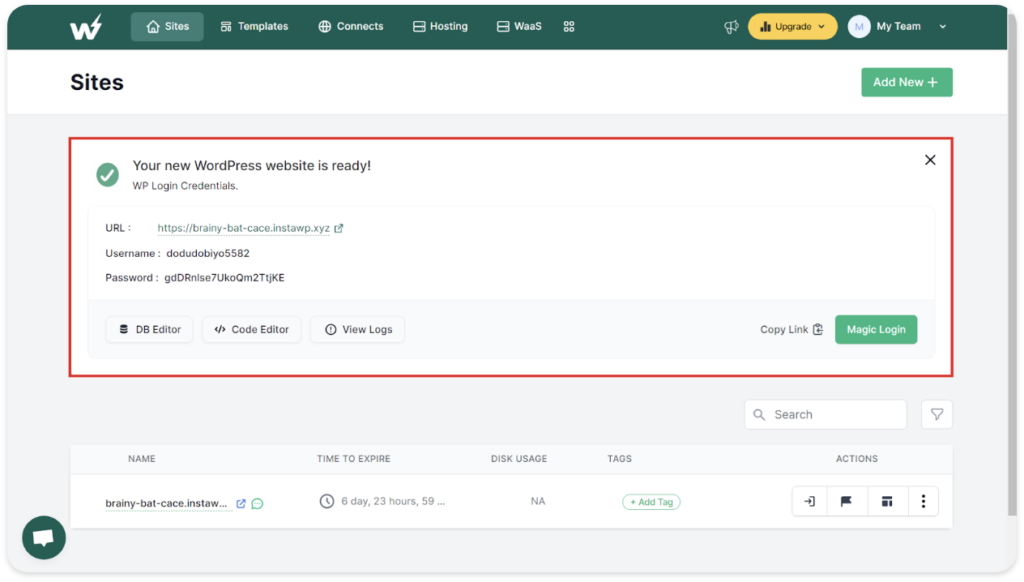
Task: Click the password text gdDRnlse7UkoQm2TtjKE
Action: point(224,278)
